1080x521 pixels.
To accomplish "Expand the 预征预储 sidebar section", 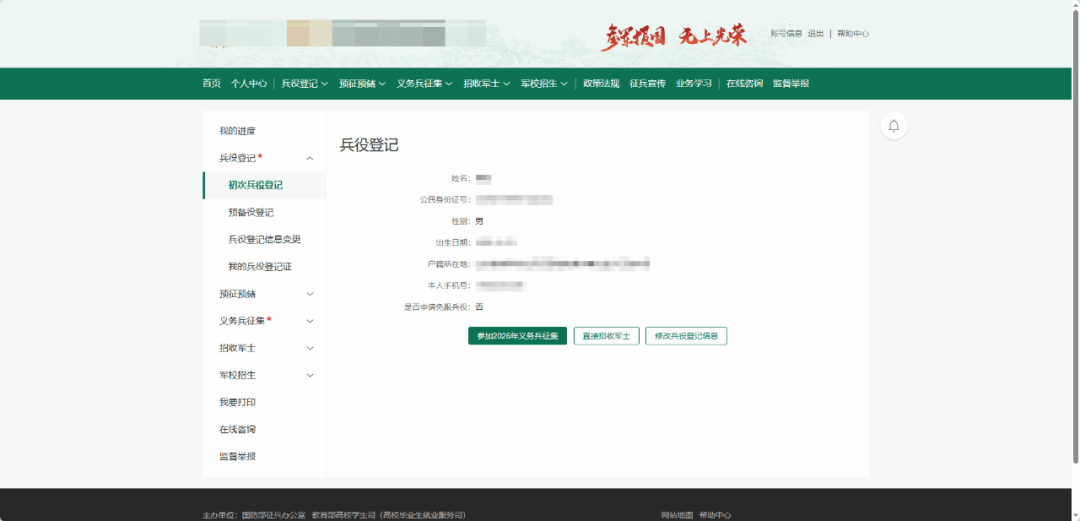I will coord(310,294).
